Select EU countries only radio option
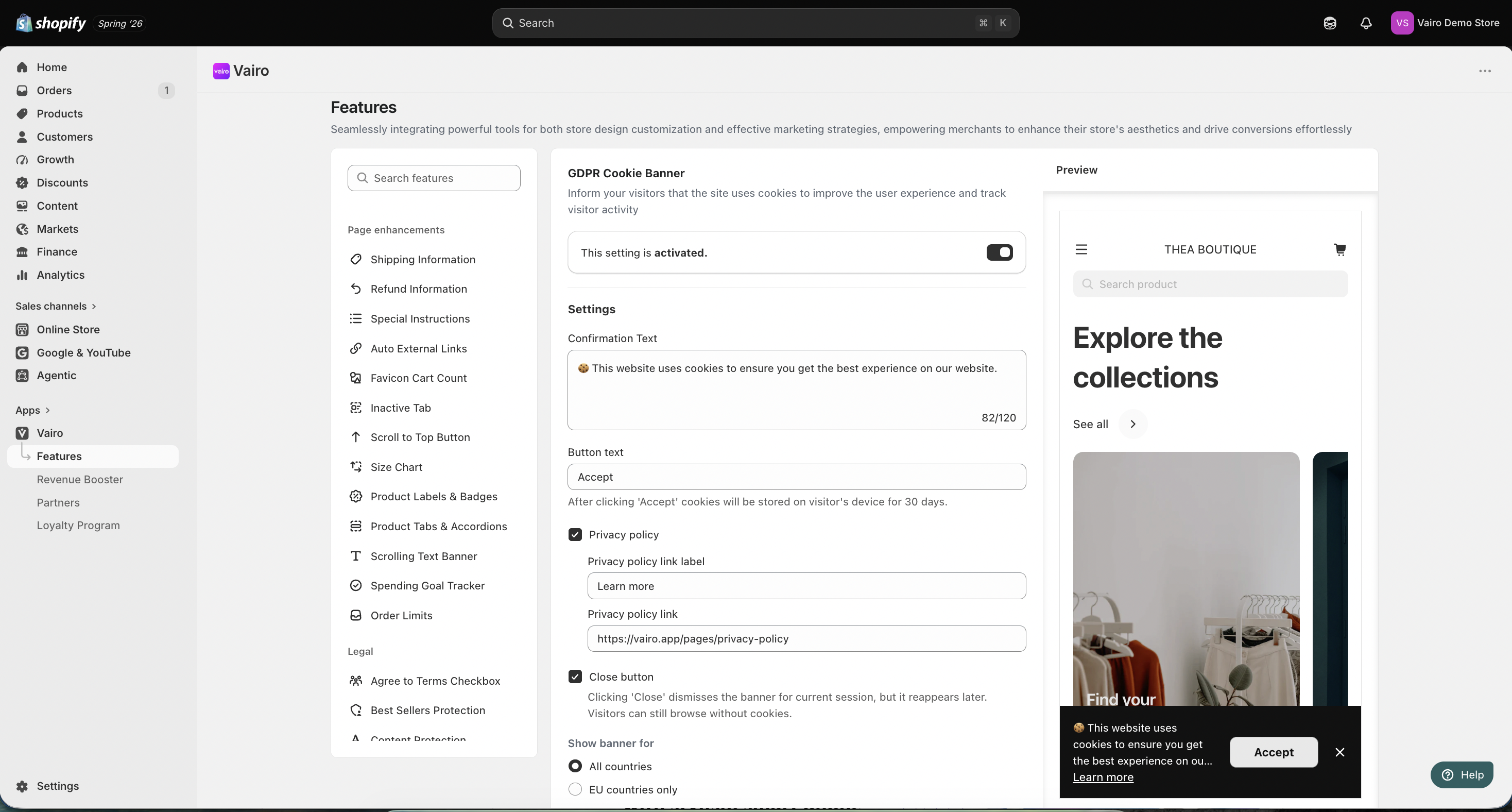The height and width of the screenshot is (812, 1512). (575, 789)
